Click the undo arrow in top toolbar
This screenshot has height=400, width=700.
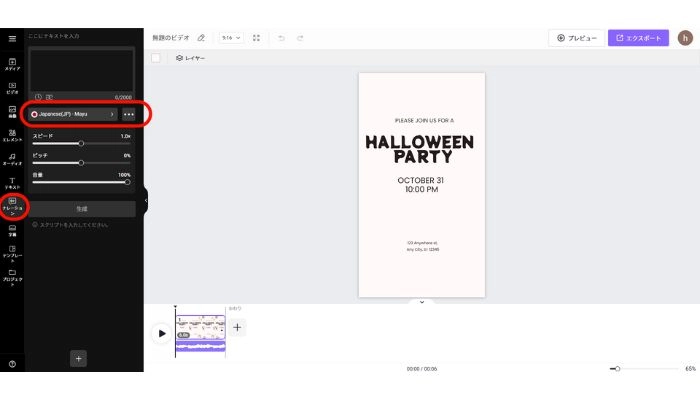(281, 38)
